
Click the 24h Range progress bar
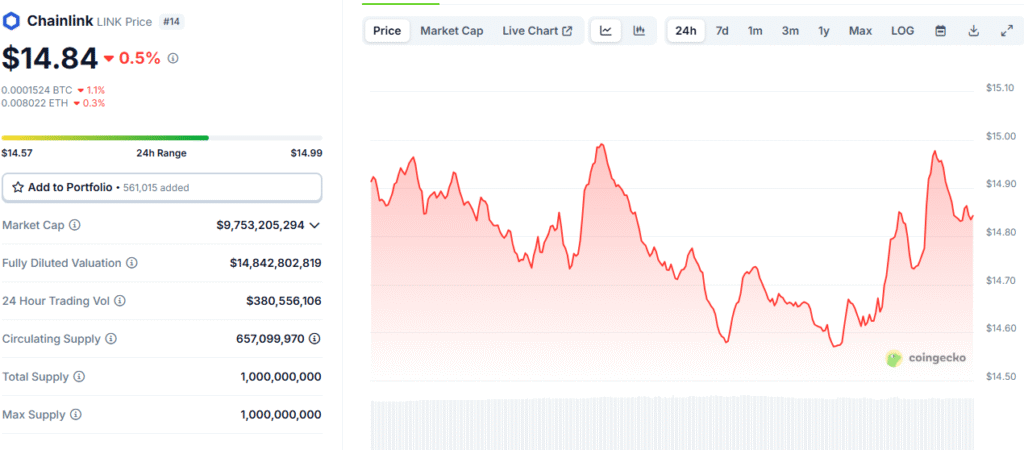(162, 138)
